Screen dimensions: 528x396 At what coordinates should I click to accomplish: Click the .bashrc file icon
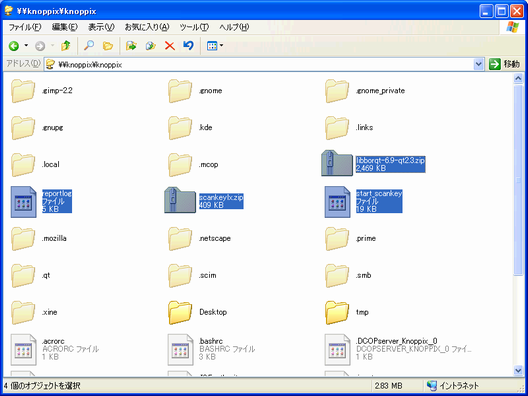[x=180, y=350]
